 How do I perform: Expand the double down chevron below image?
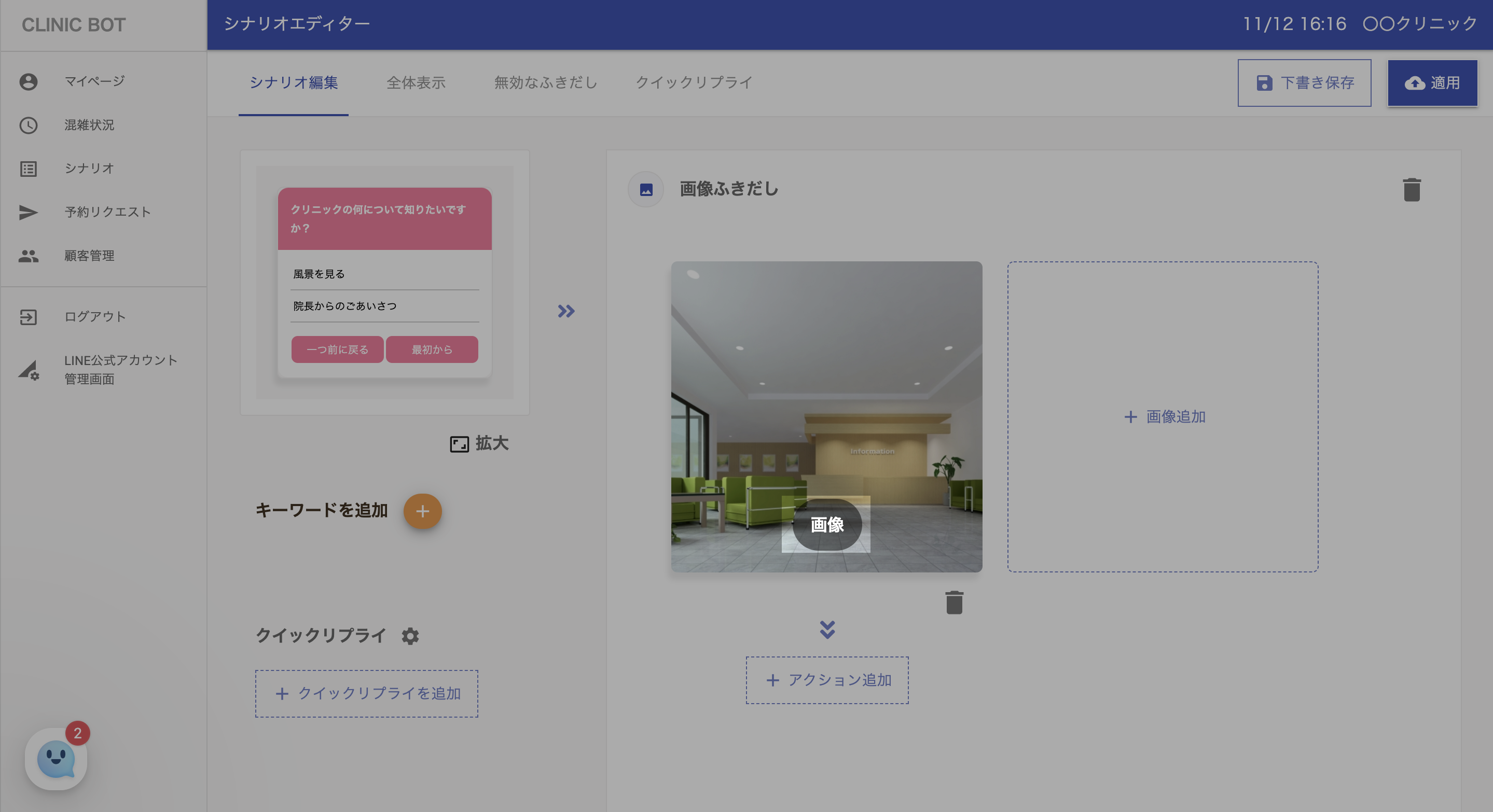[827, 629]
